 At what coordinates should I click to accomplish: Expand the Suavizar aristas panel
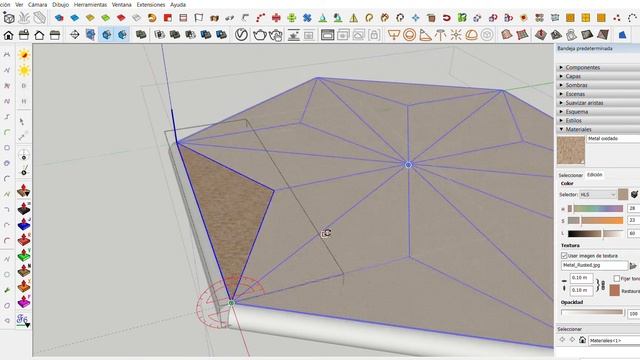(x=598, y=103)
